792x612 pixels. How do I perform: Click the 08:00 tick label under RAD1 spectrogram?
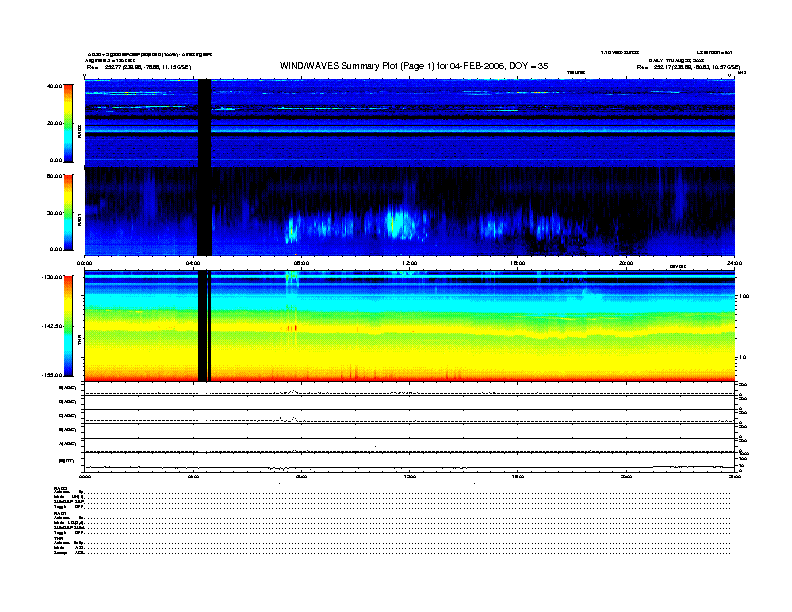(302, 263)
